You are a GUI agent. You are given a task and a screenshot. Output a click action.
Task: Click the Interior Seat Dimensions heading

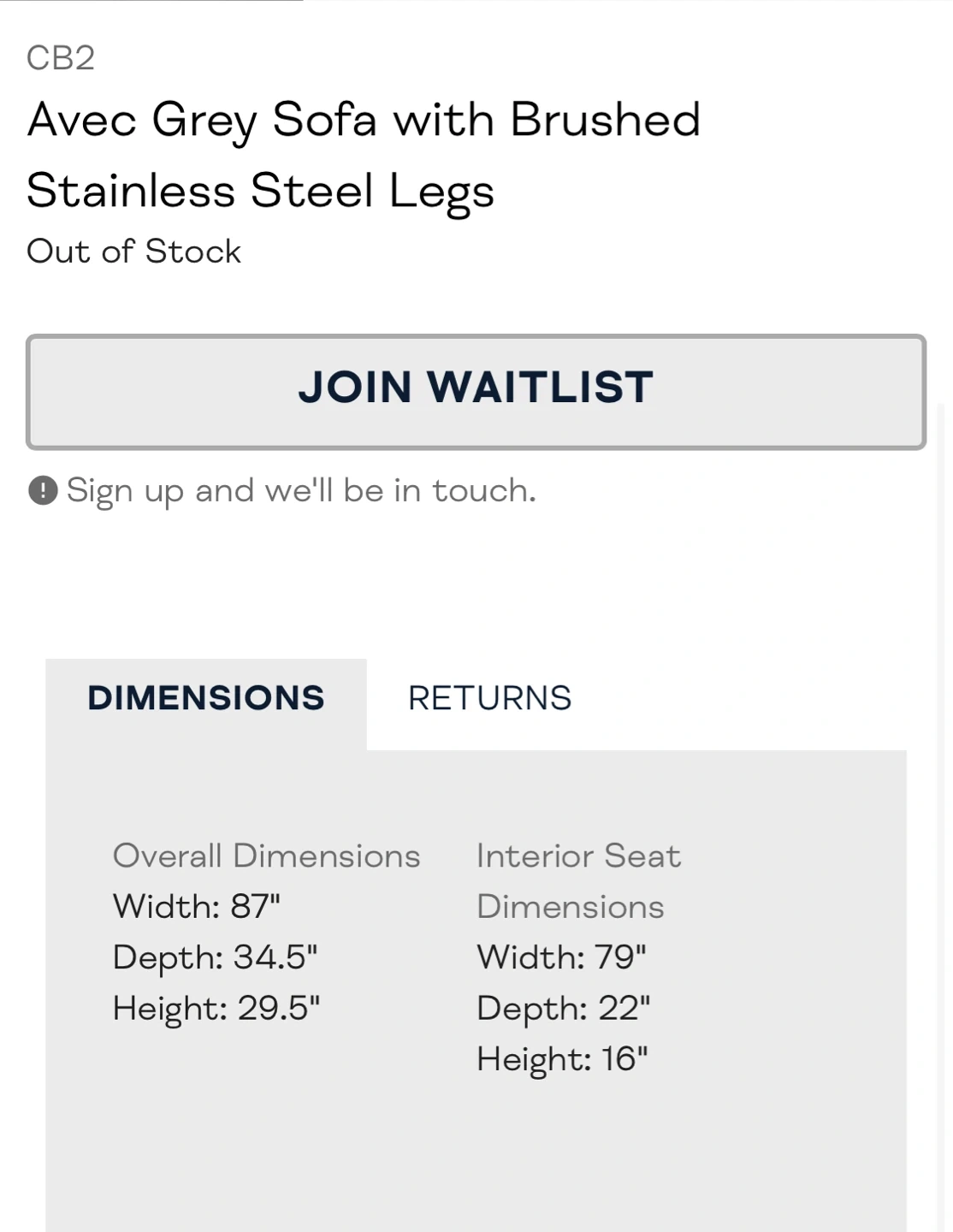tap(578, 880)
